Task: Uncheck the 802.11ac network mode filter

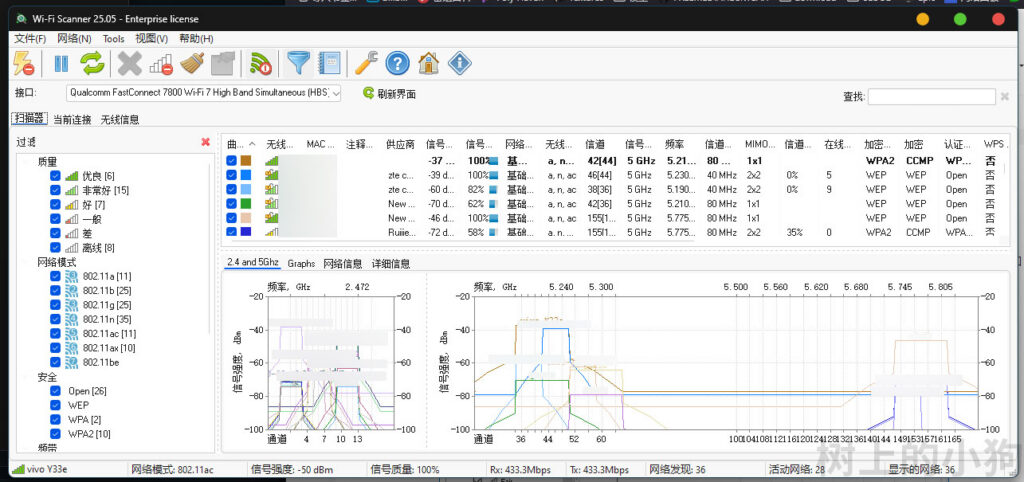Action: point(56,333)
